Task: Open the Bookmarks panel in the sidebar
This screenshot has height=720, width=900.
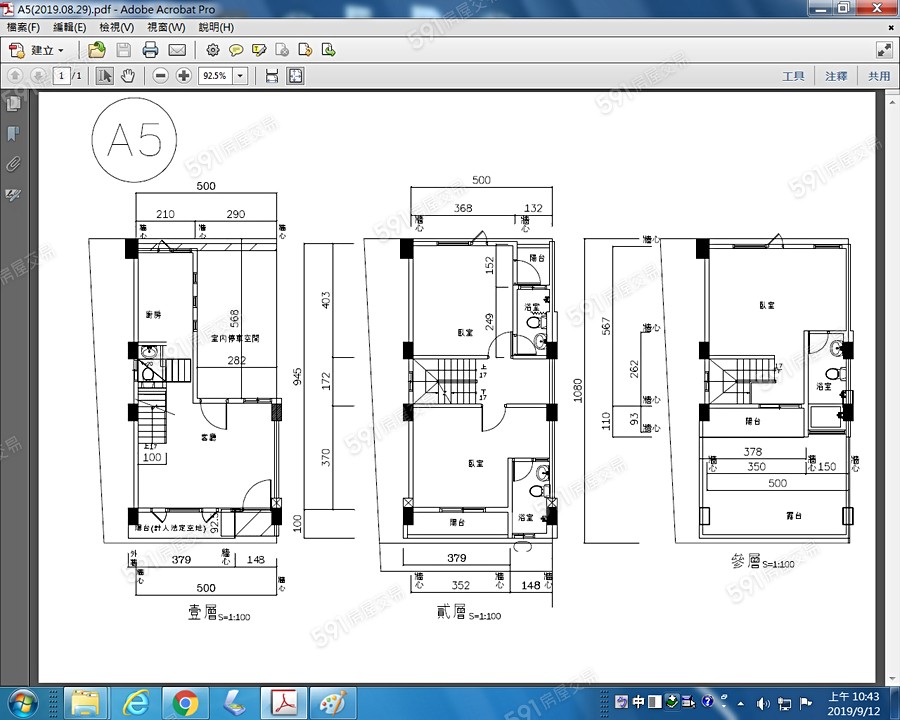Action: pos(14,133)
